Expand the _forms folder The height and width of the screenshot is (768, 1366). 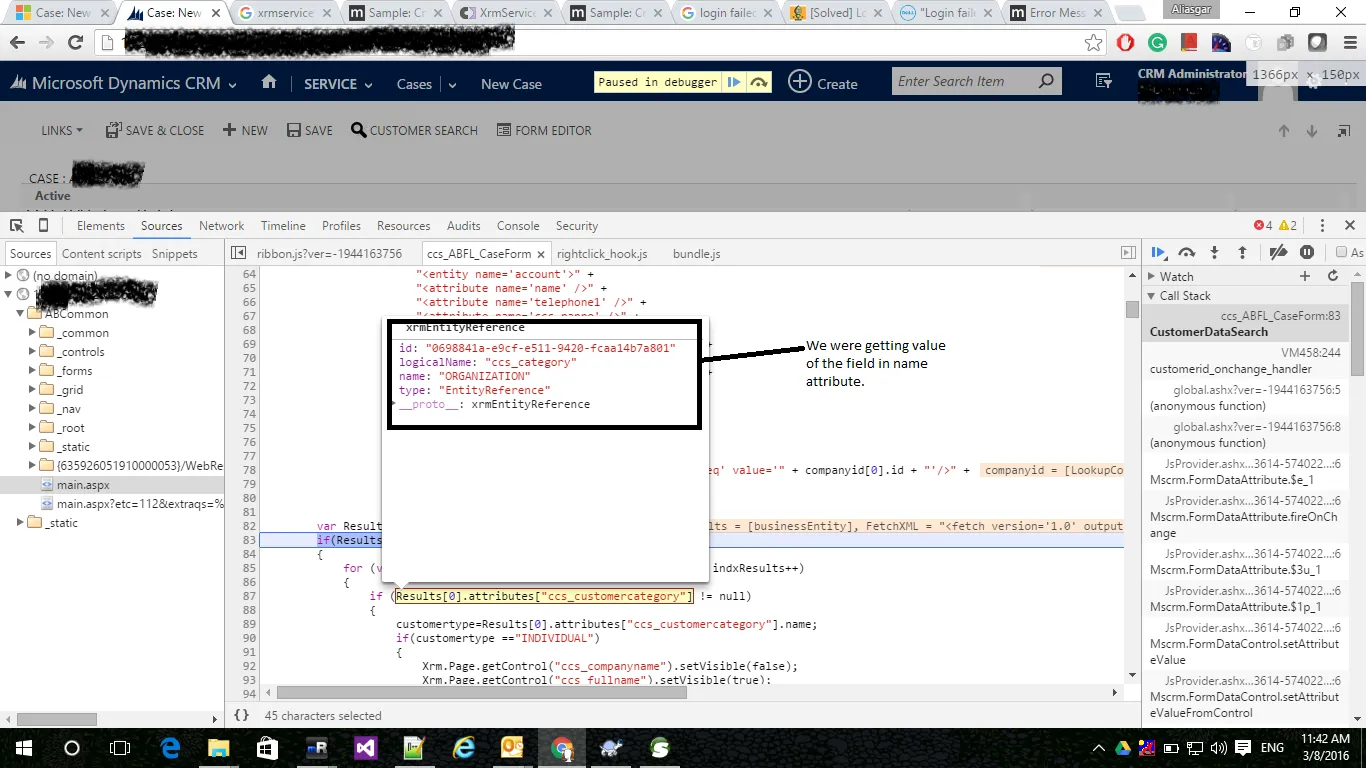click(x=33, y=371)
